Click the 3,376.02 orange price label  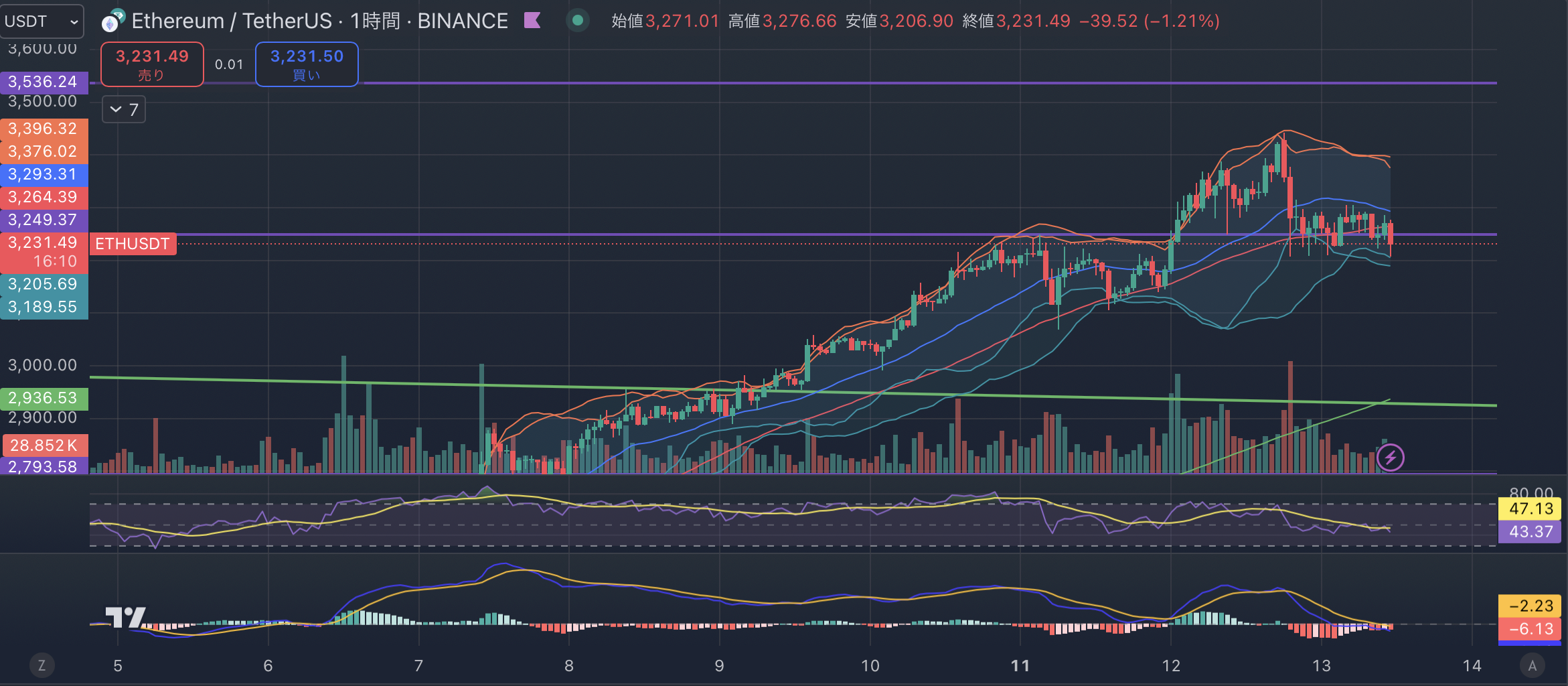(44, 151)
